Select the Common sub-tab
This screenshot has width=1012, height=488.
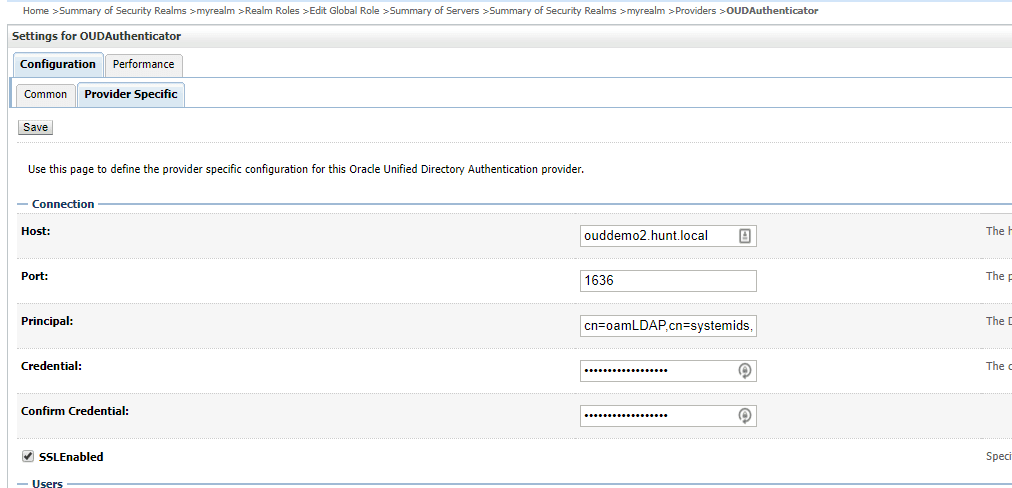[46, 95]
